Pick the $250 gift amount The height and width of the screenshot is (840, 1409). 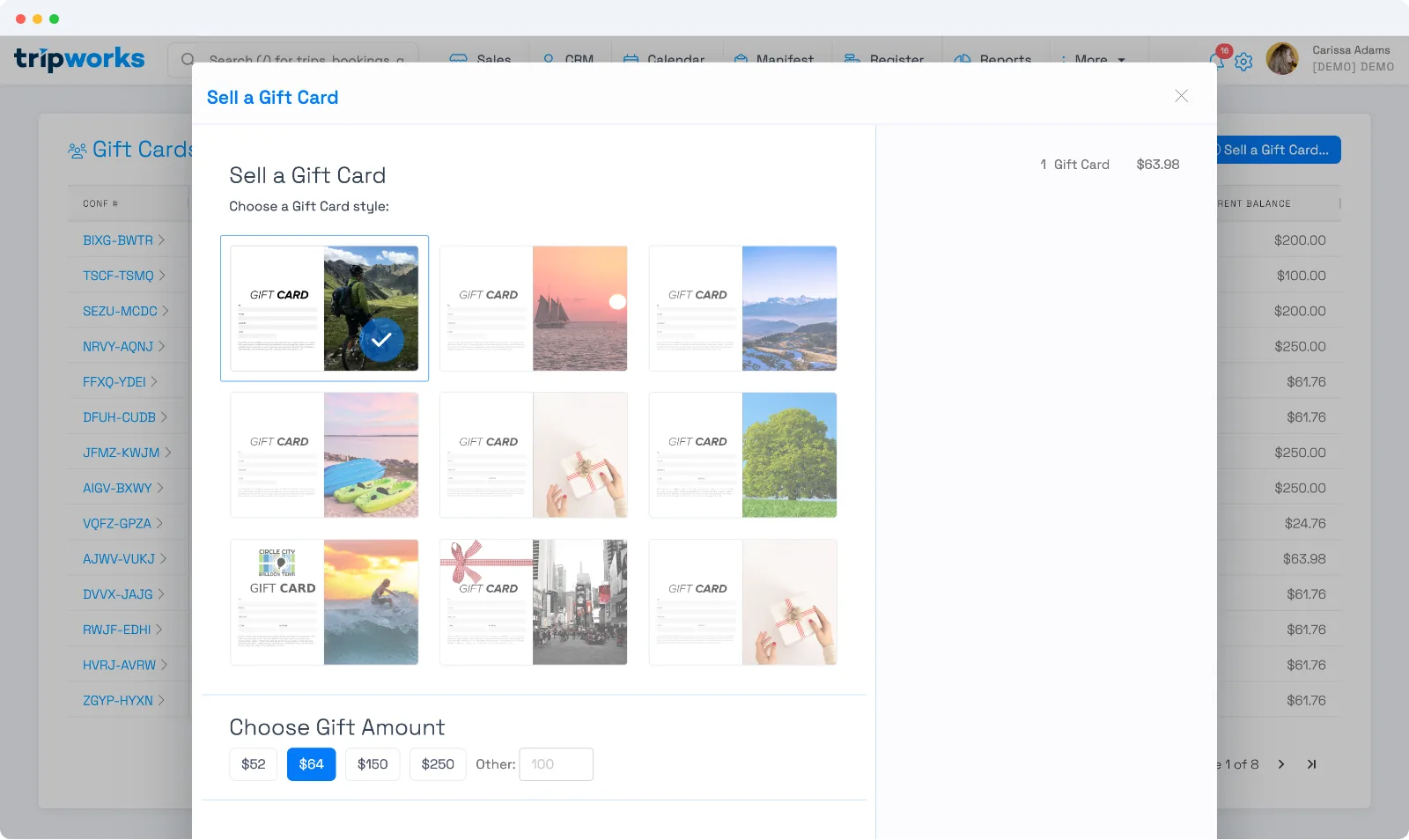coord(438,764)
